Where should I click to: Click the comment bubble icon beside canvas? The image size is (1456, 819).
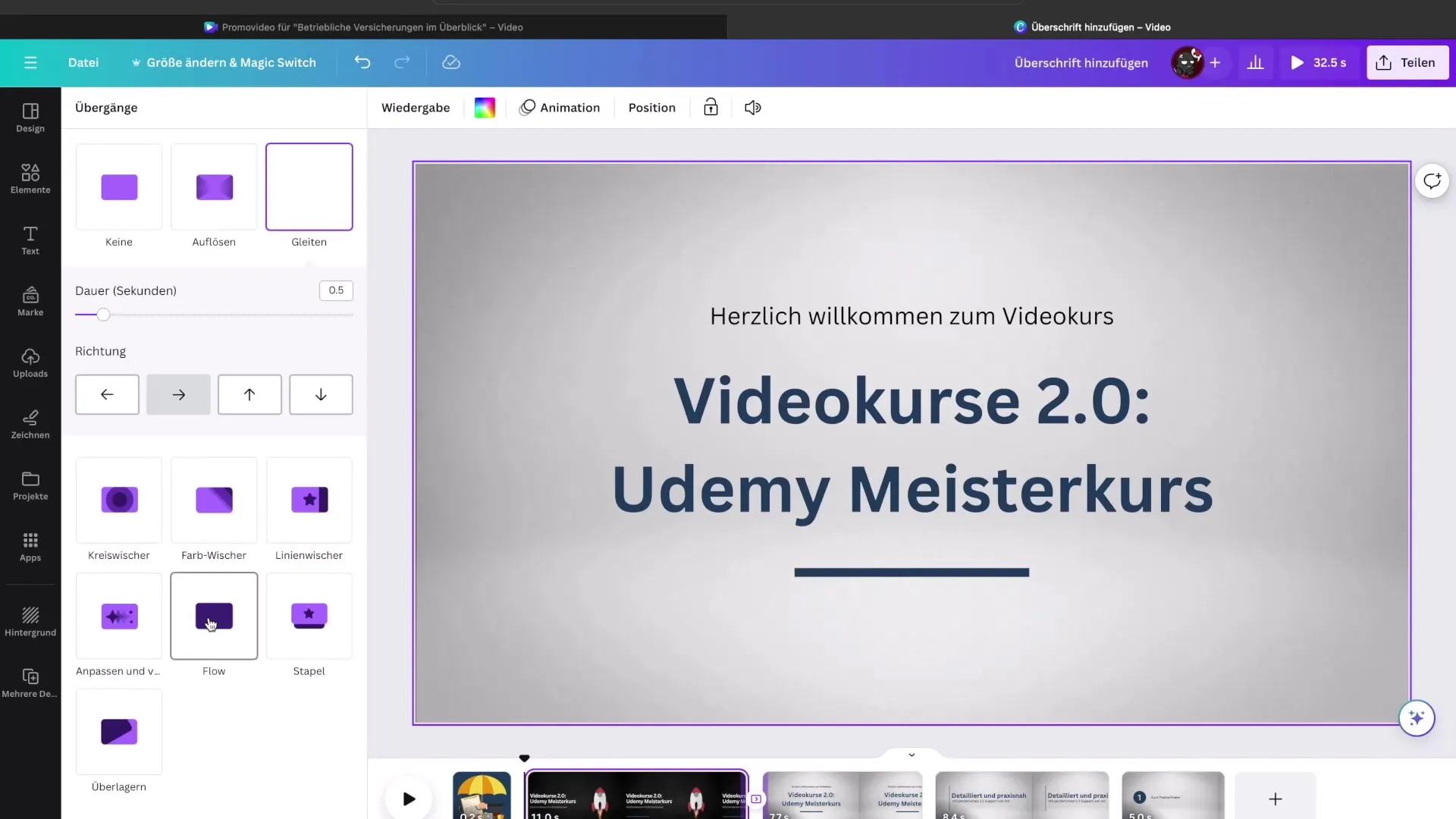1432,181
